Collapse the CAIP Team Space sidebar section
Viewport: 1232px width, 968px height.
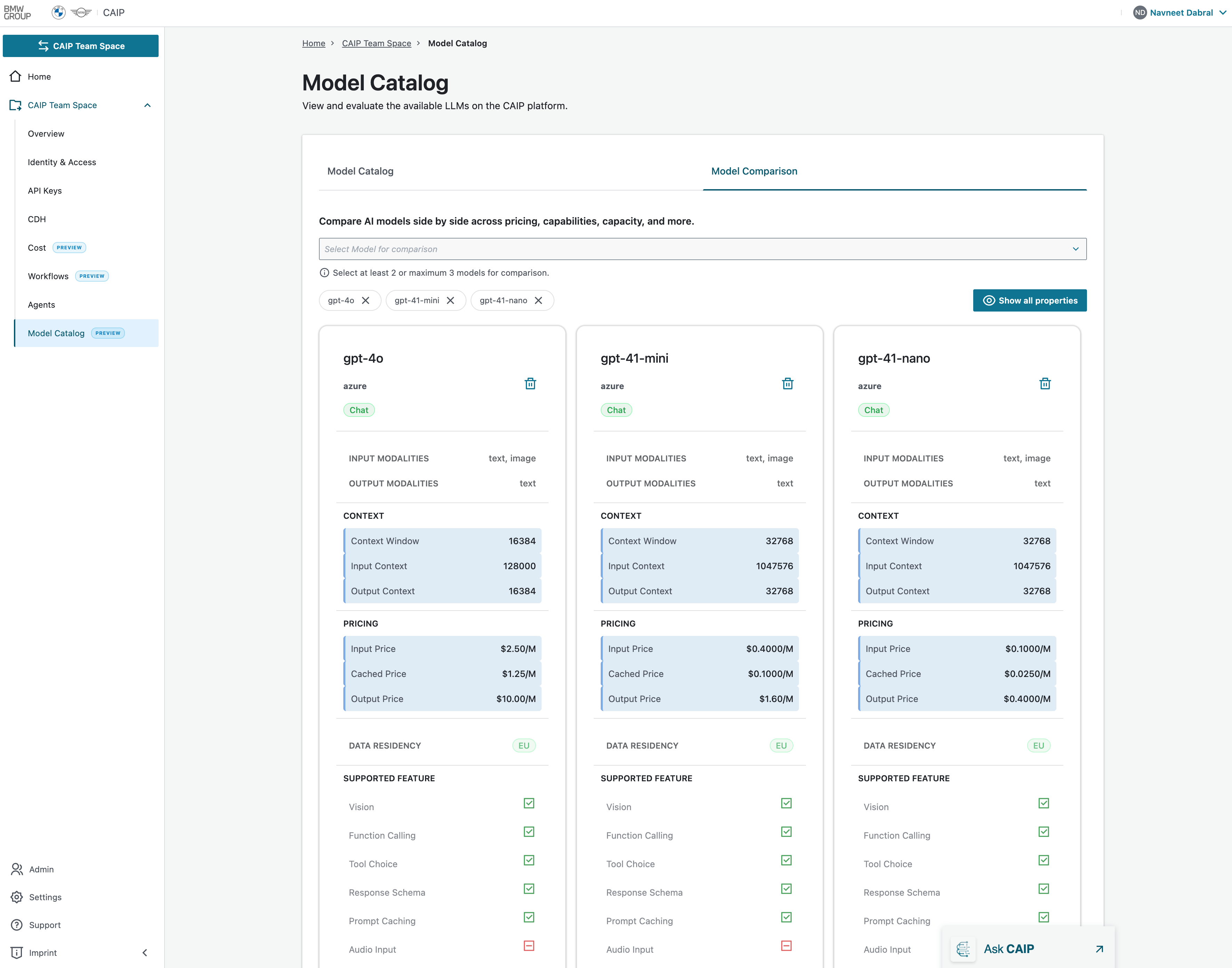tap(147, 105)
